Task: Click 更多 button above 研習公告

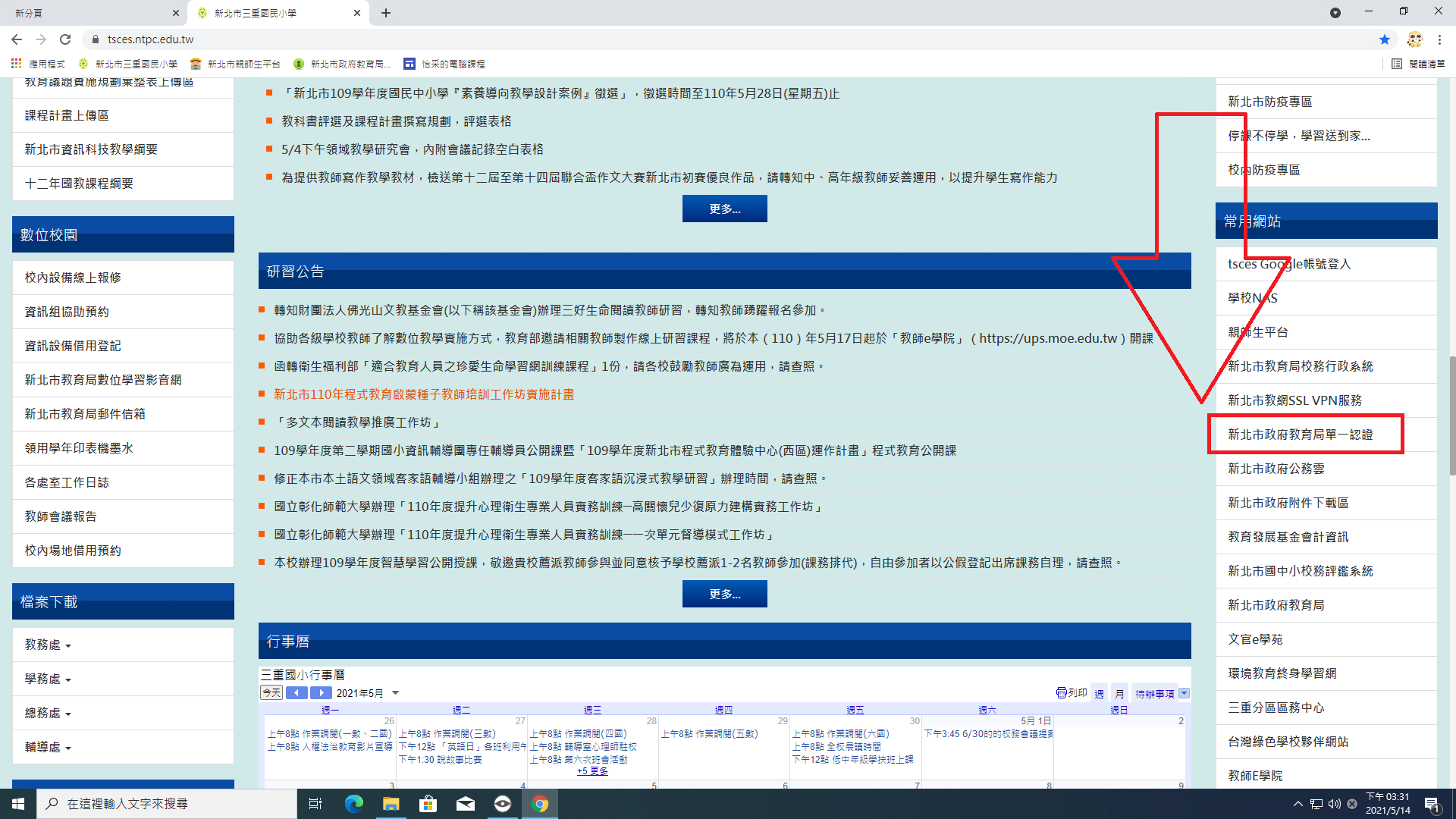Action: point(724,209)
